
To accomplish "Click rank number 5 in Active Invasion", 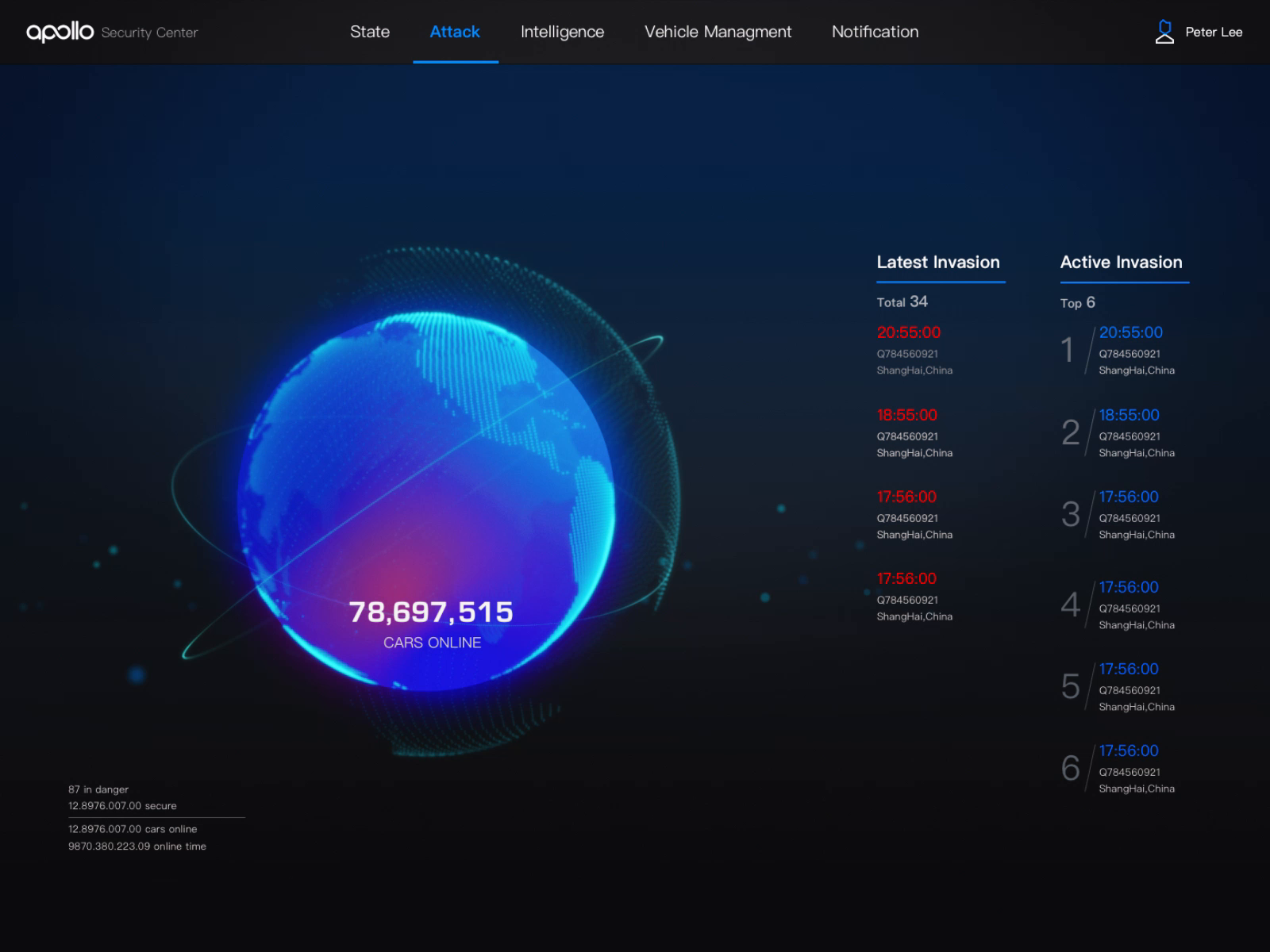I will pyautogui.click(x=1071, y=686).
